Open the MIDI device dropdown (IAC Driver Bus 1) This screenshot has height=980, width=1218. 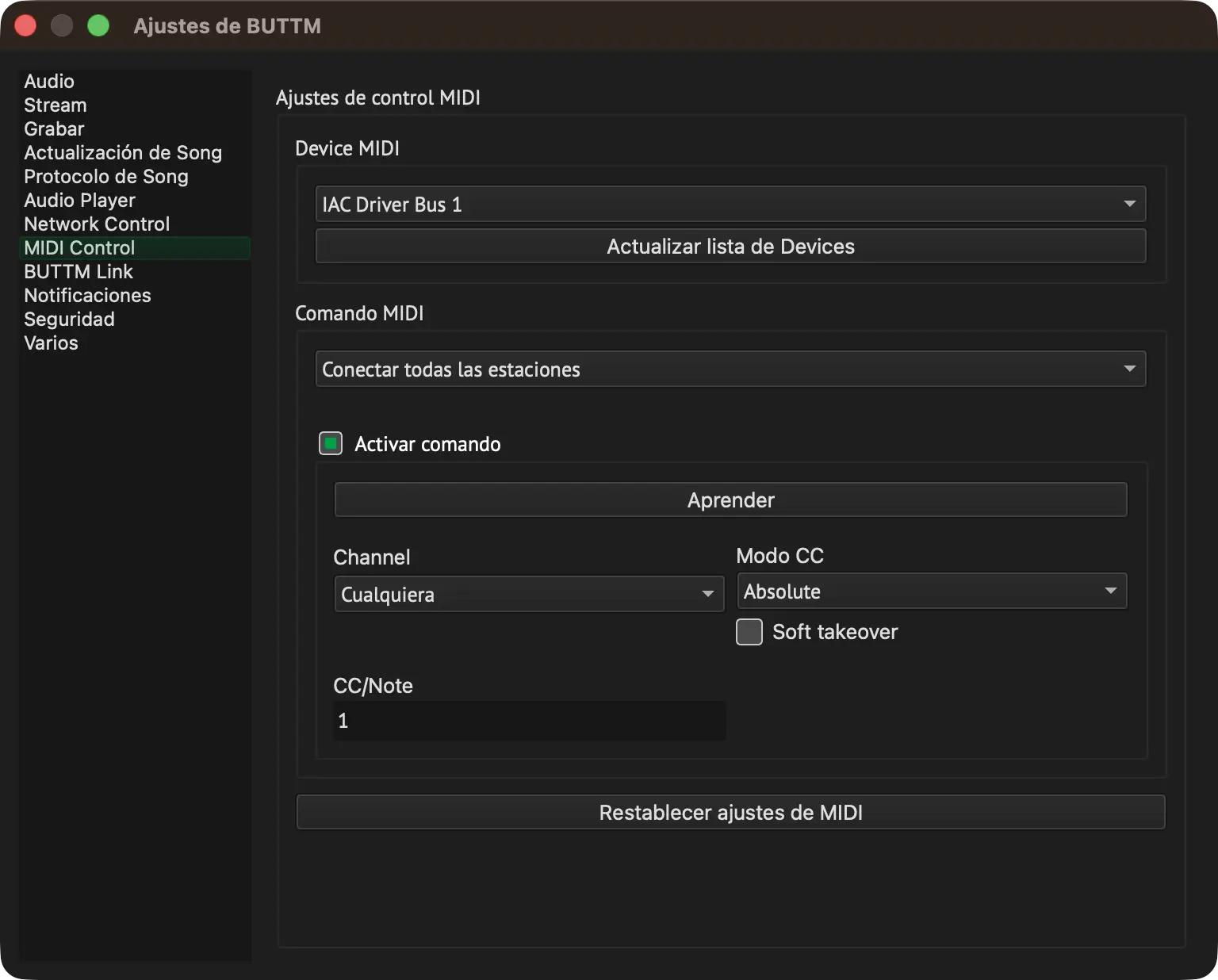click(x=730, y=204)
